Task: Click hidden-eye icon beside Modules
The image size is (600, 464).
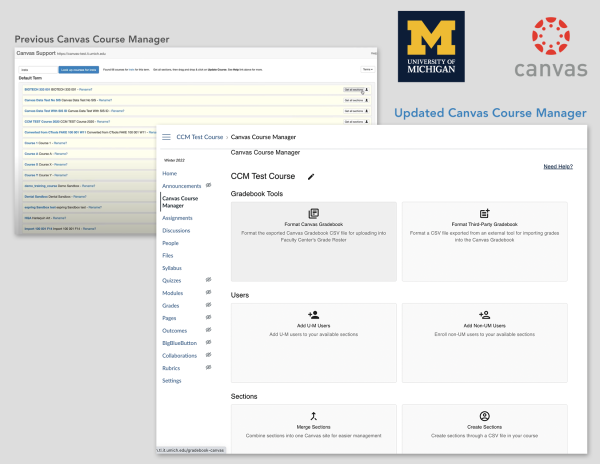Action: (209, 292)
